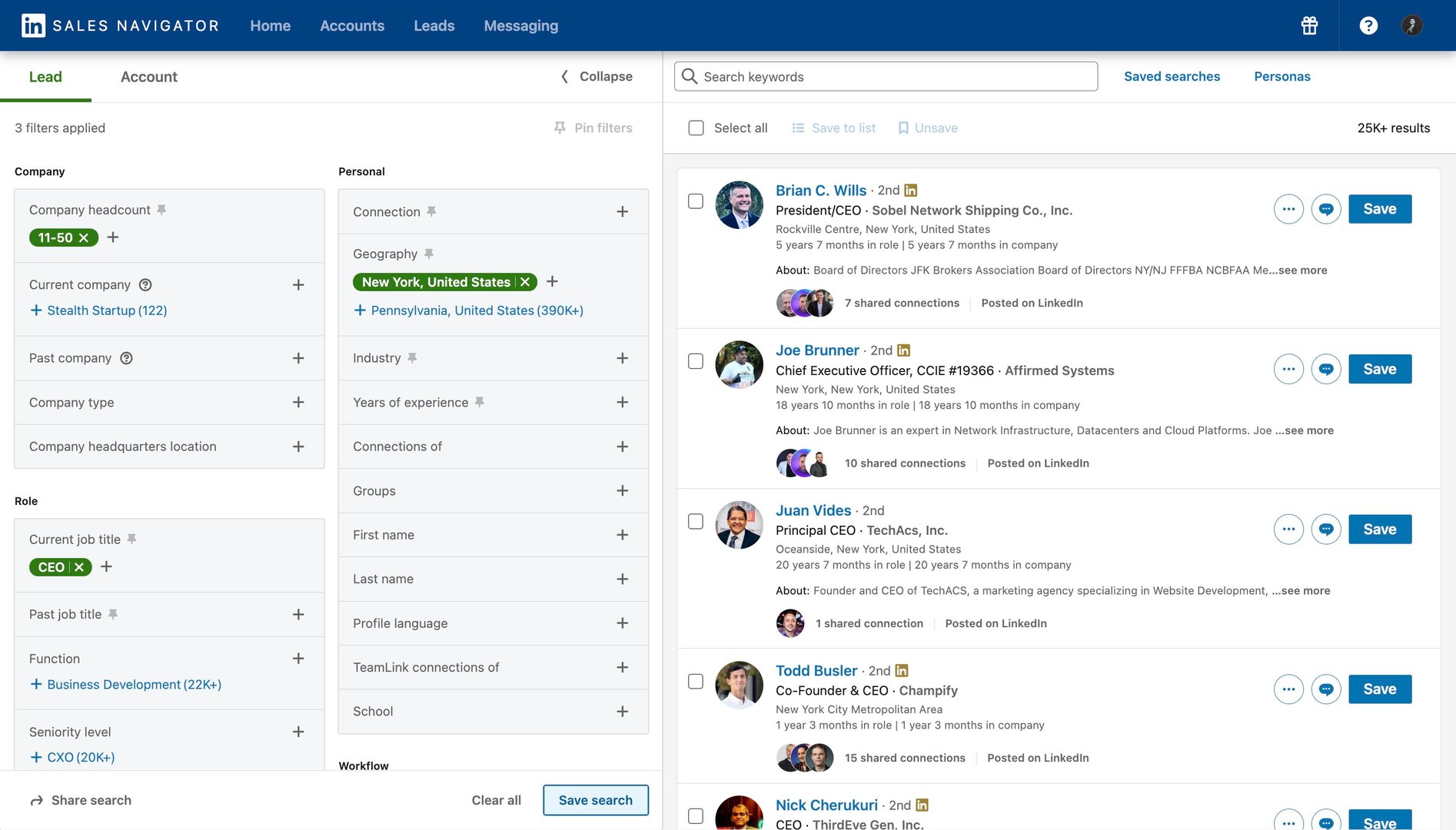Select Nick Cherukuri checkbox
Image resolution: width=1456 pixels, height=830 pixels.
click(x=696, y=816)
